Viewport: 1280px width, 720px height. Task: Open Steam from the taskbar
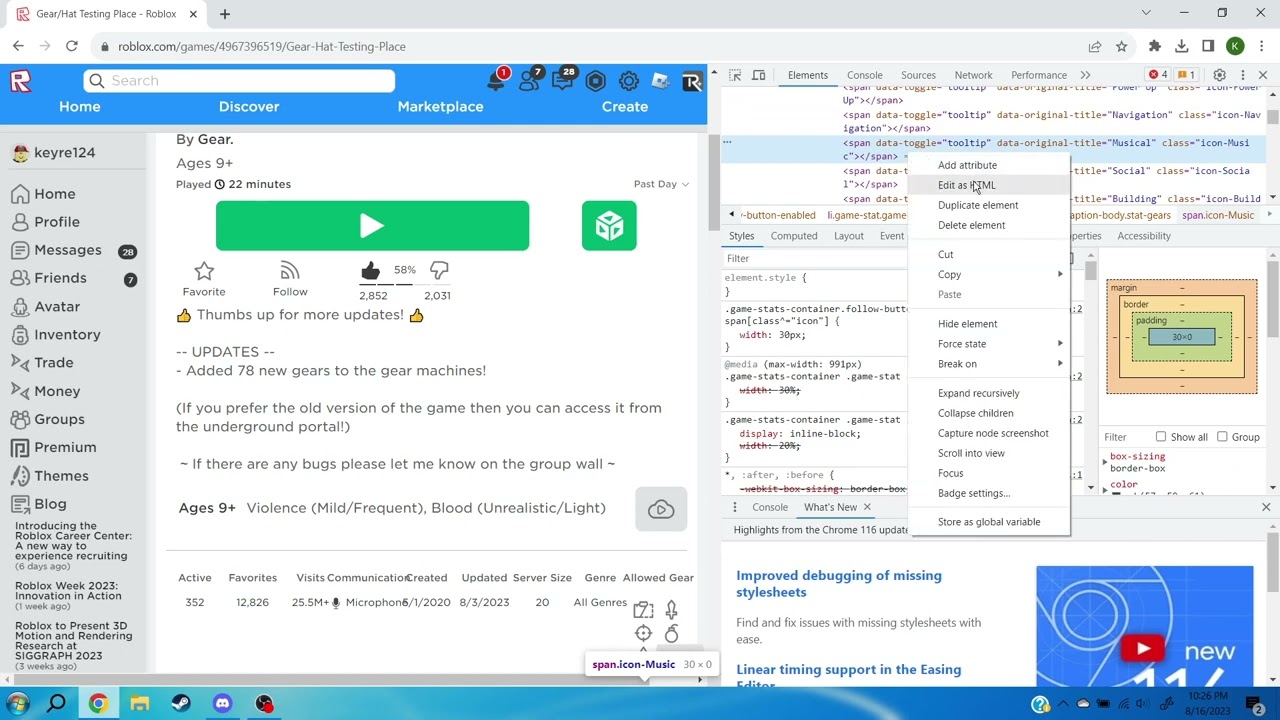(181, 704)
